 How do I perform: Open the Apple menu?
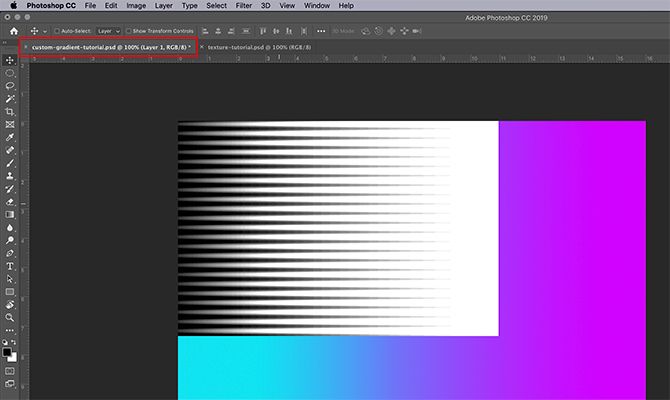pyautogui.click(x=14, y=6)
